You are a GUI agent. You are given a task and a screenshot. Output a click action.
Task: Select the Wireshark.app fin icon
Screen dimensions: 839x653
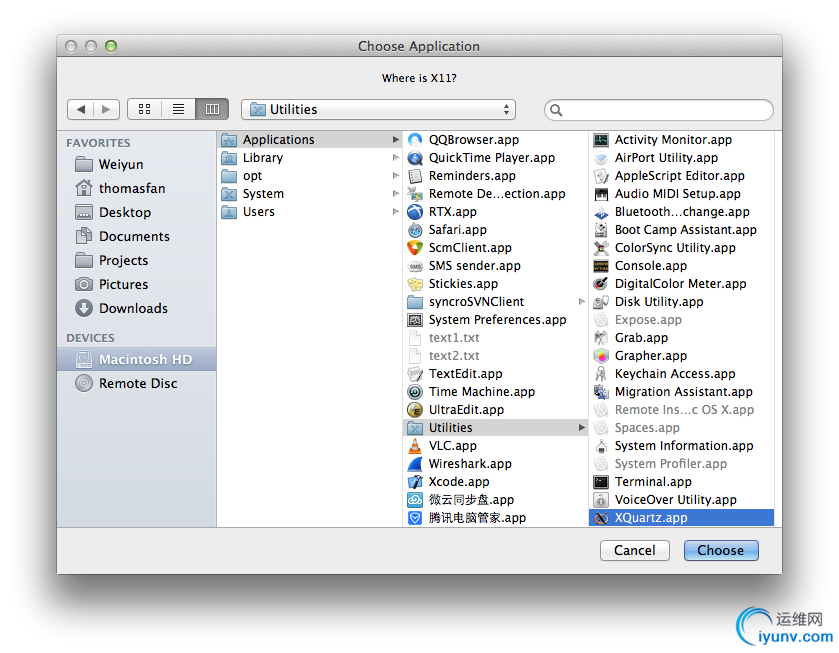[415, 464]
